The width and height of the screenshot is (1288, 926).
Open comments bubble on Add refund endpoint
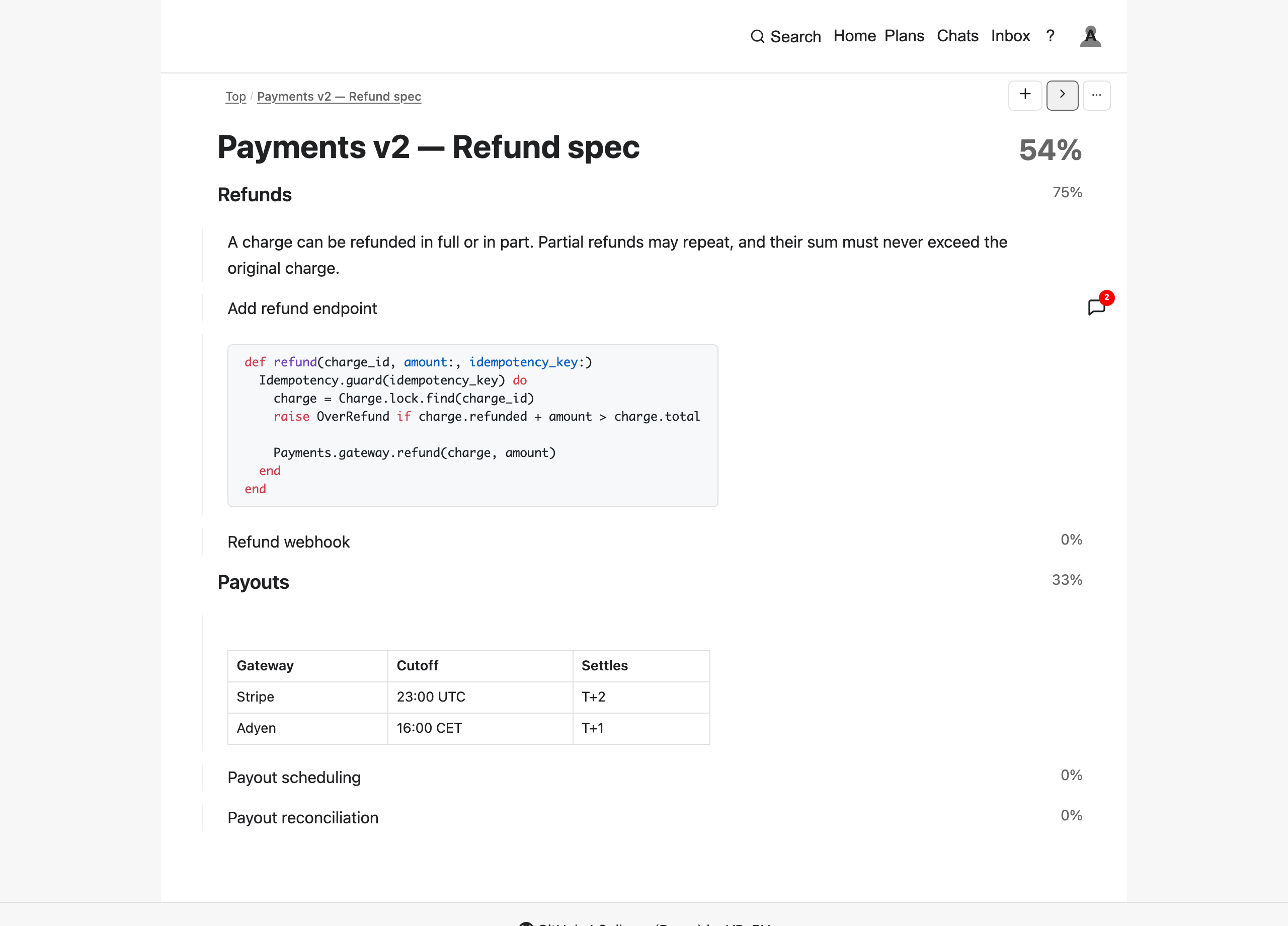click(x=1097, y=307)
